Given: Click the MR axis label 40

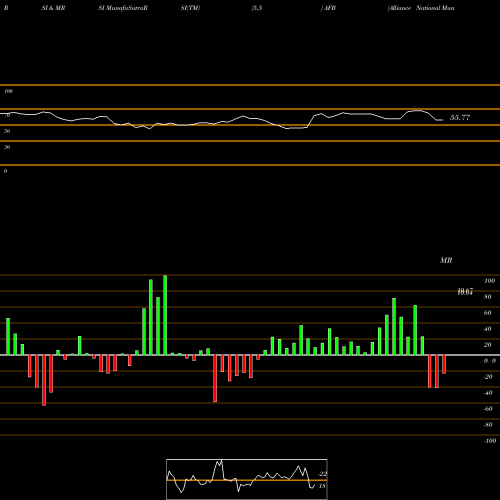Looking at the screenshot, I should pyautogui.click(x=488, y=329).
